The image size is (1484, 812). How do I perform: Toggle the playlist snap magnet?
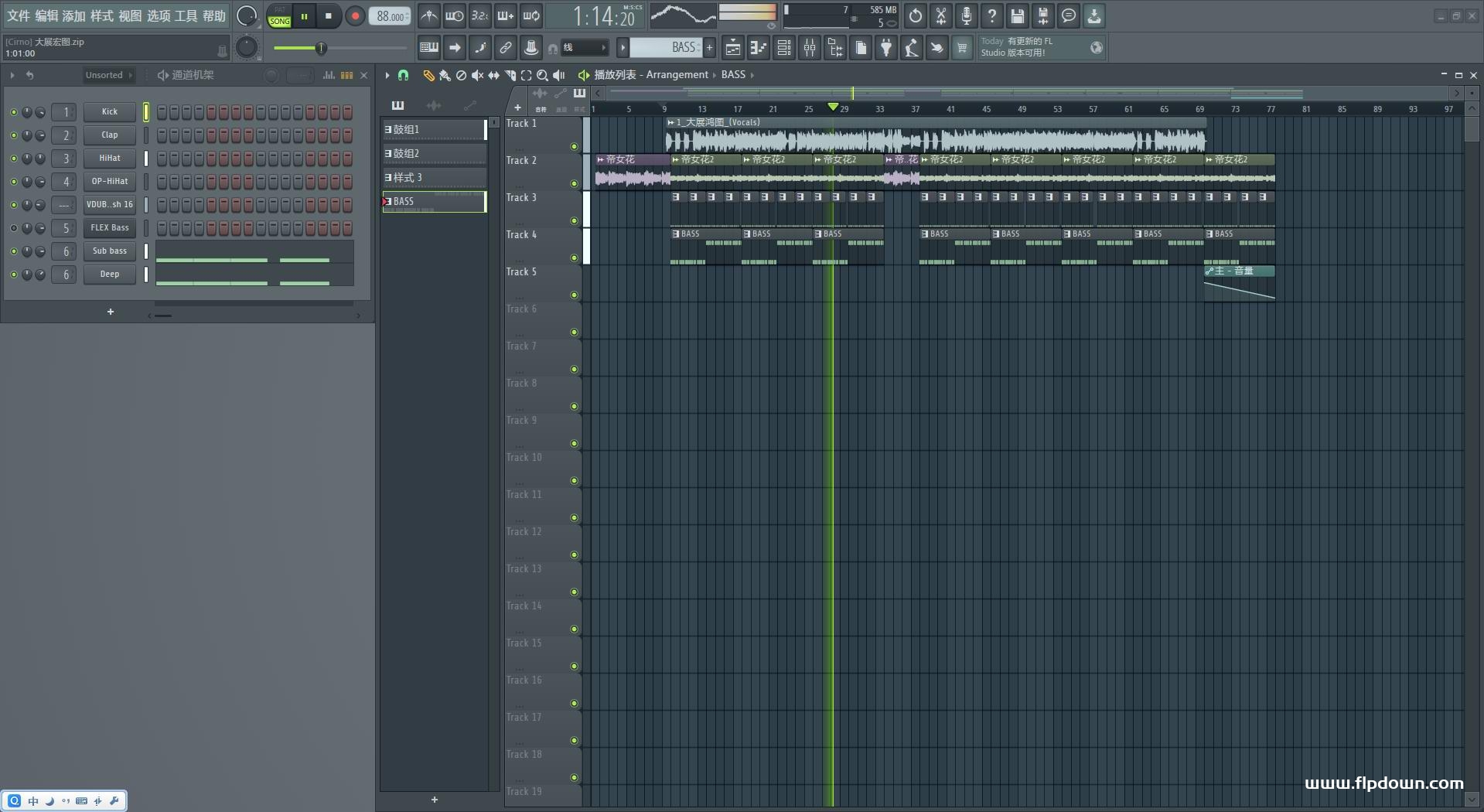coord(403,75)
